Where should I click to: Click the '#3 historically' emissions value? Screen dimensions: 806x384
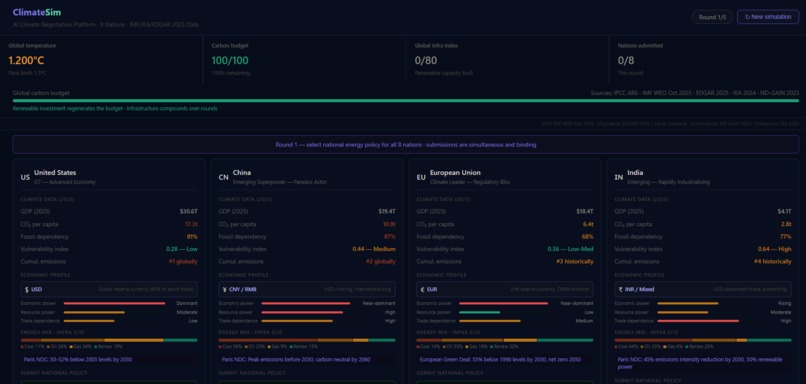pyautogui.click(x=575, y=262)
